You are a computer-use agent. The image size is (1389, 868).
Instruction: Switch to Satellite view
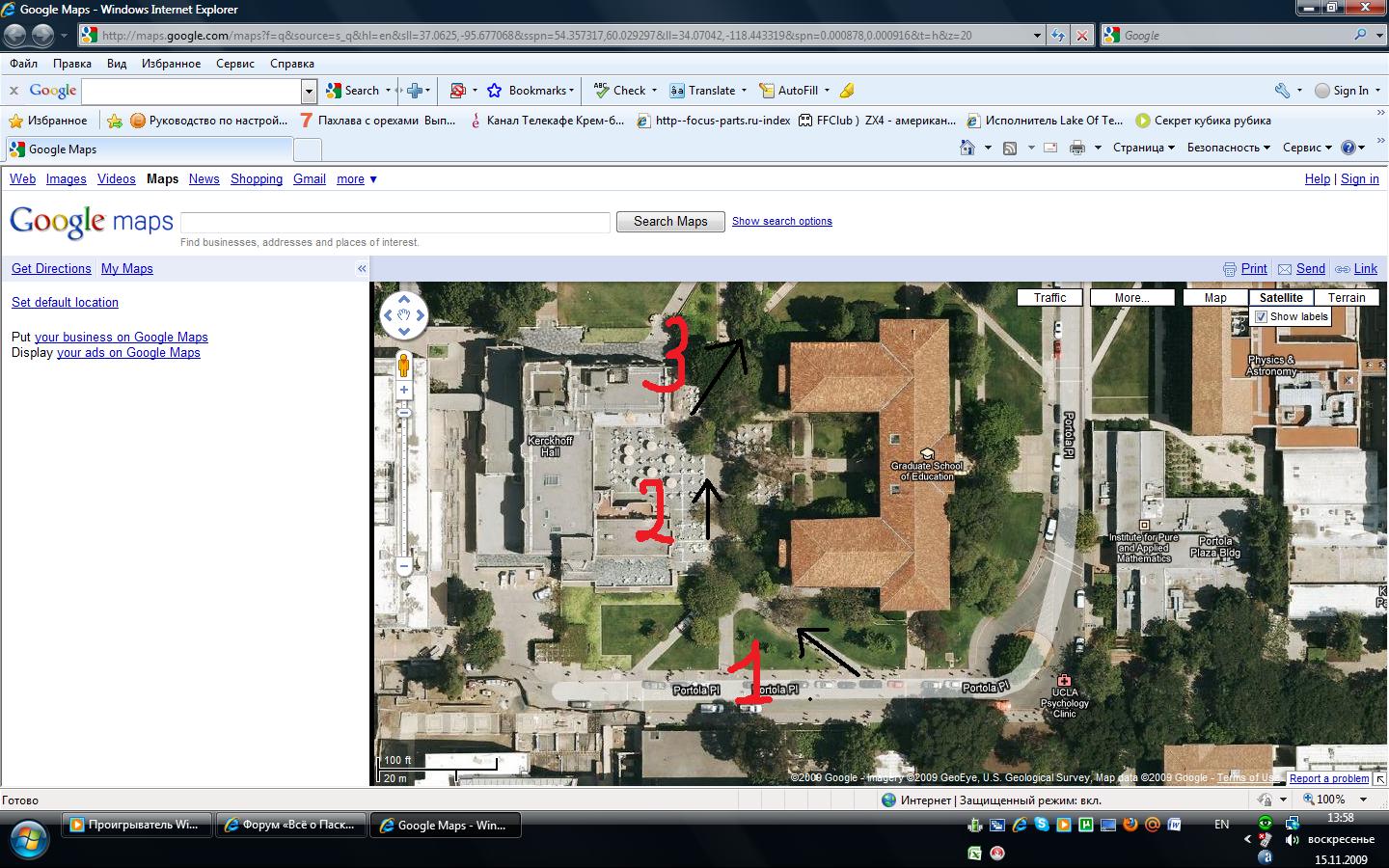pos(1281,298)
